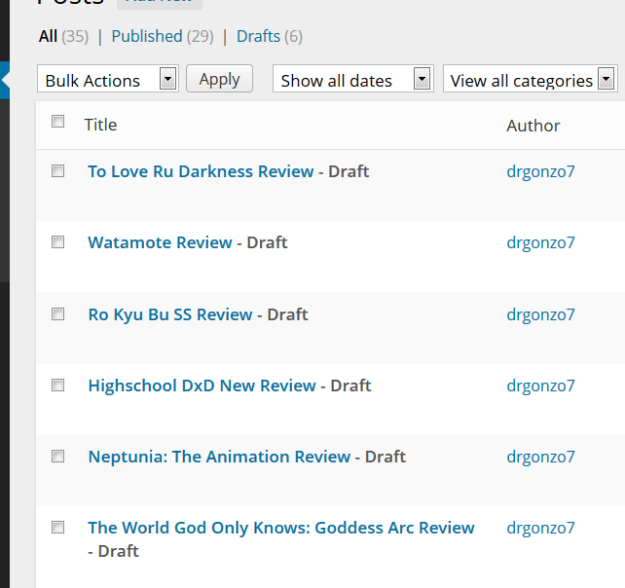Sort posts by the Title column header
The height and width of the screenshot is (588, 625).
pyautogui.click(x=100, y=125)
